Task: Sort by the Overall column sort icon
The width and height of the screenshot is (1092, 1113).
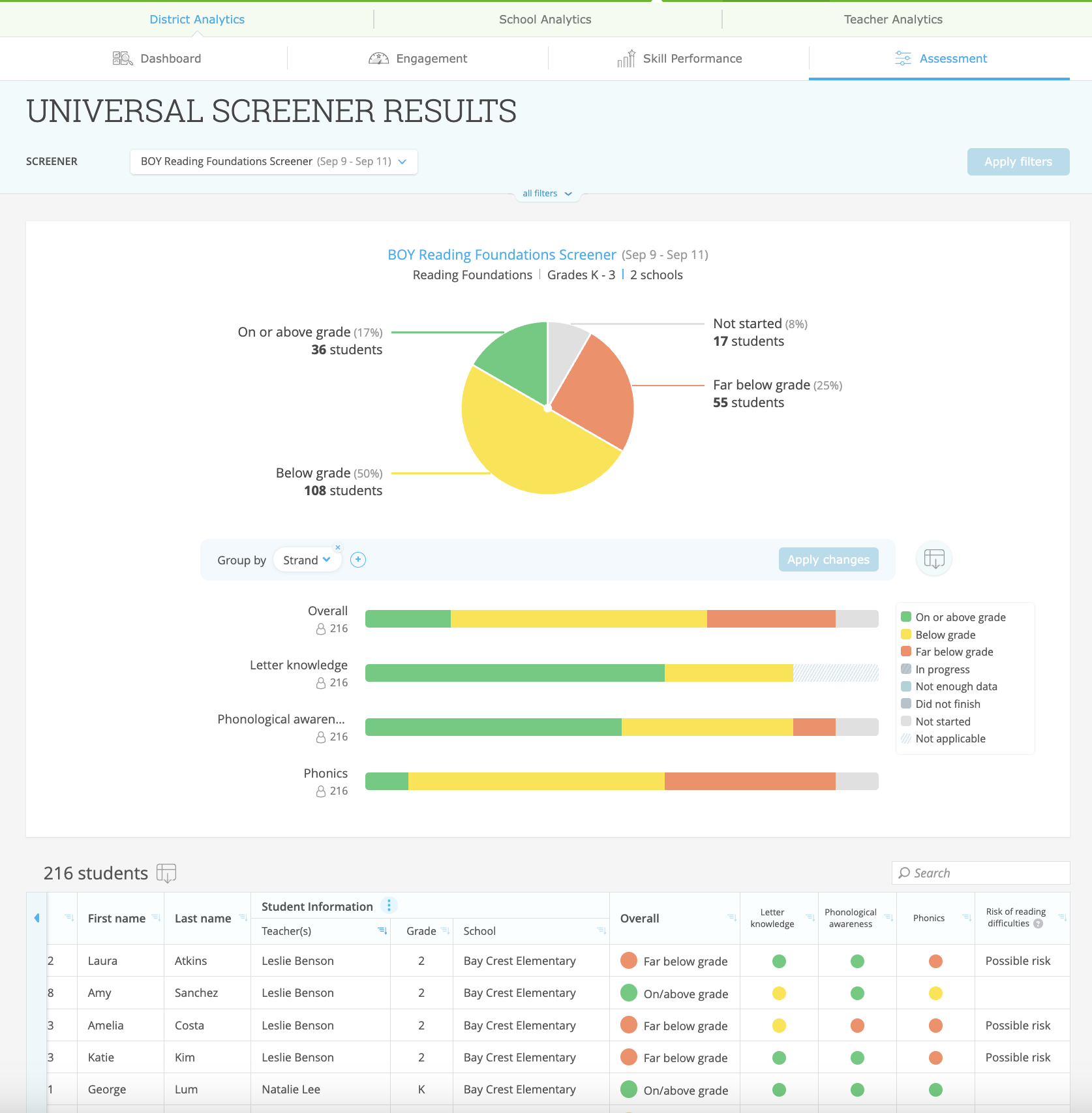Action: point(731,918)
